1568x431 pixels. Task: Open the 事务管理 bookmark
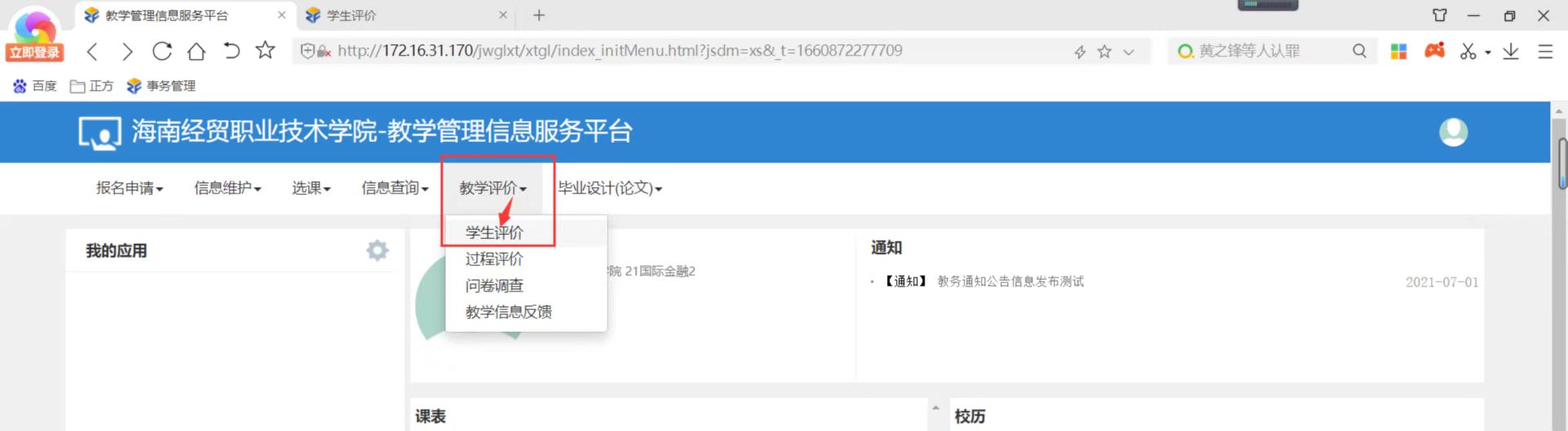tap(162, 86)
